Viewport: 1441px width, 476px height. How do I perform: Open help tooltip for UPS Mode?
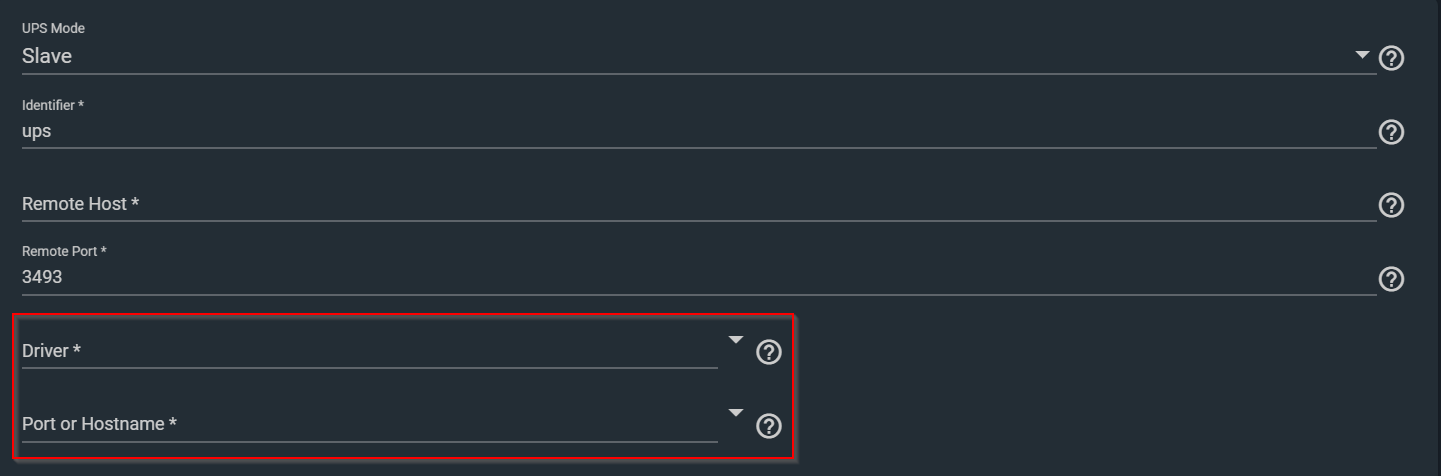(1391, 58)
